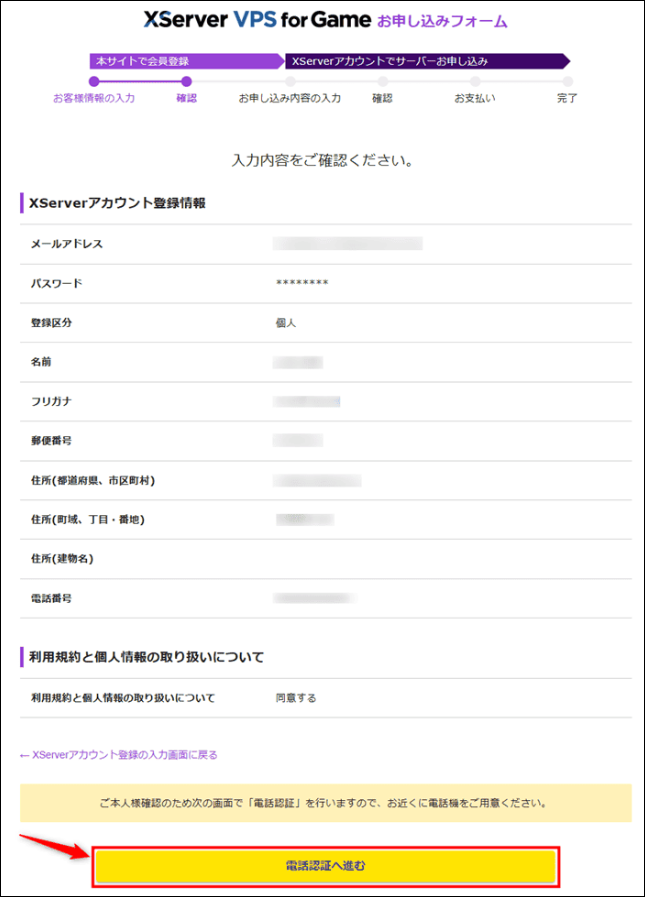Click the second 確認 step label in gray
This screenshot has height=897, width=645.
click(x=382, y=98)
